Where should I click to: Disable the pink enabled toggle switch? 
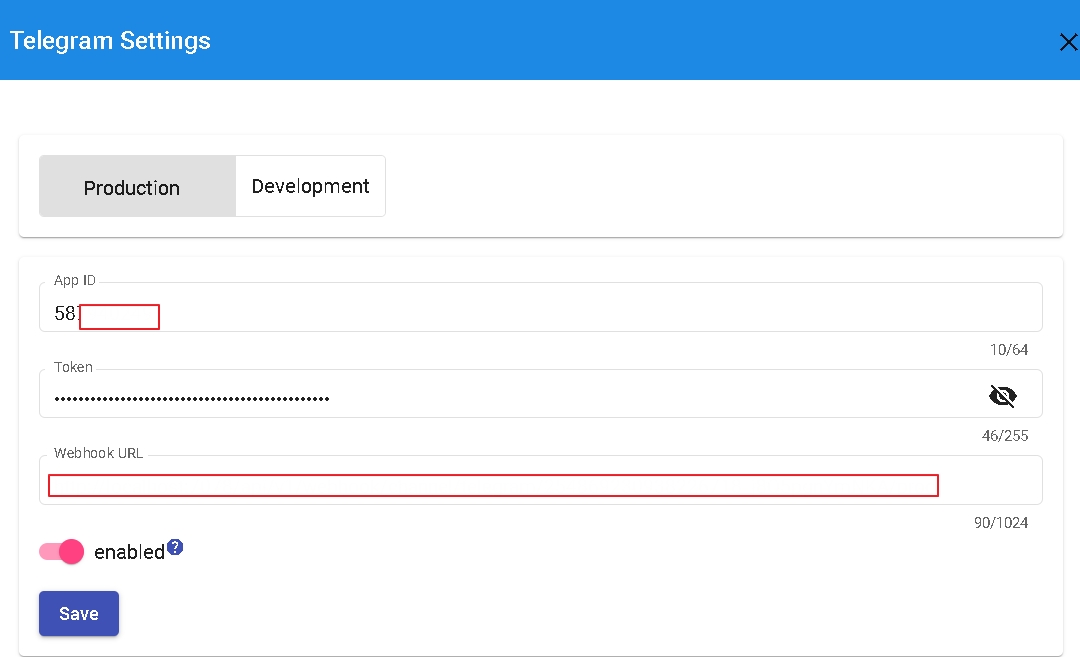point(62,552)
